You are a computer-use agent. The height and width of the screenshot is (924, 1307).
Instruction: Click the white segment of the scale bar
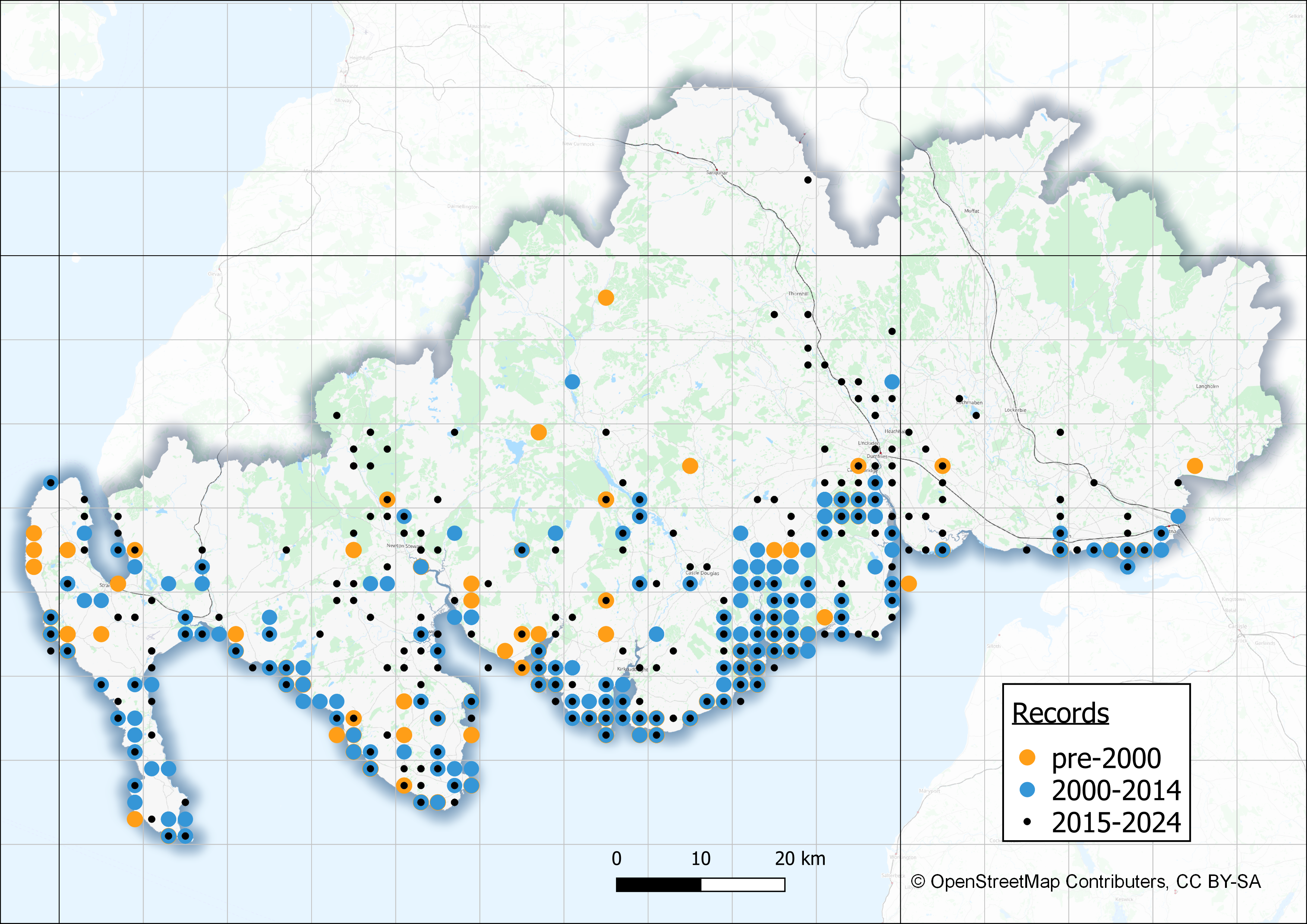(x=743, y=885)
